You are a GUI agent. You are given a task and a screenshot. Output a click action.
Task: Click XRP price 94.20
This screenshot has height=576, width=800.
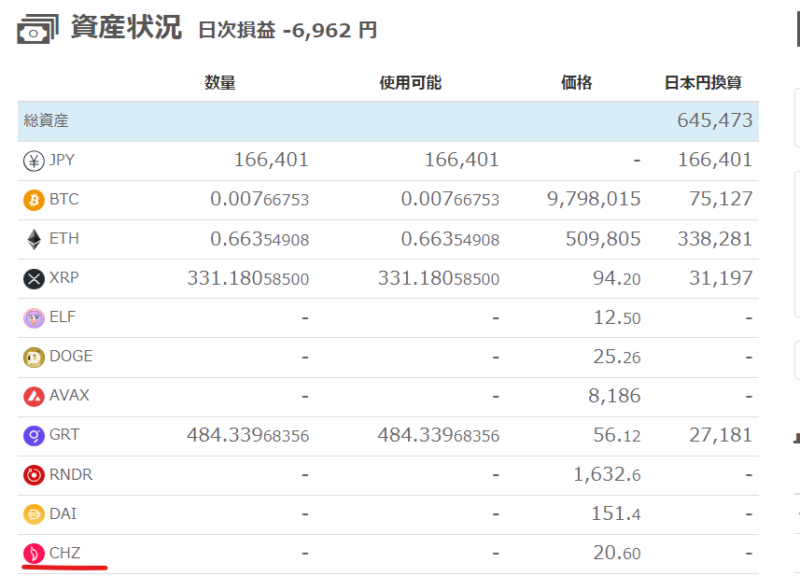616,278
